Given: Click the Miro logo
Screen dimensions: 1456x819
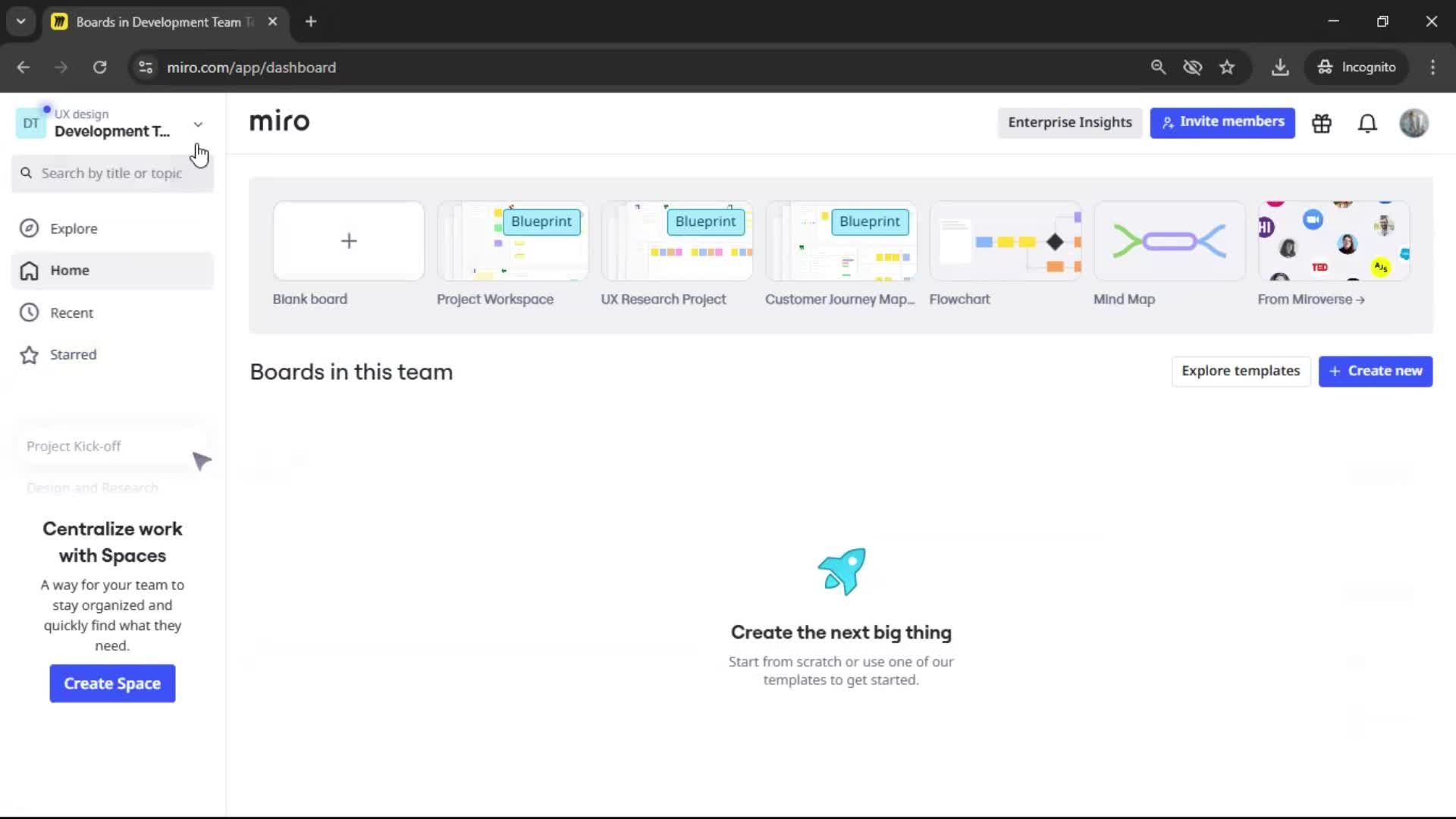Looking at the screenshot, I should (x=279, y=121).
